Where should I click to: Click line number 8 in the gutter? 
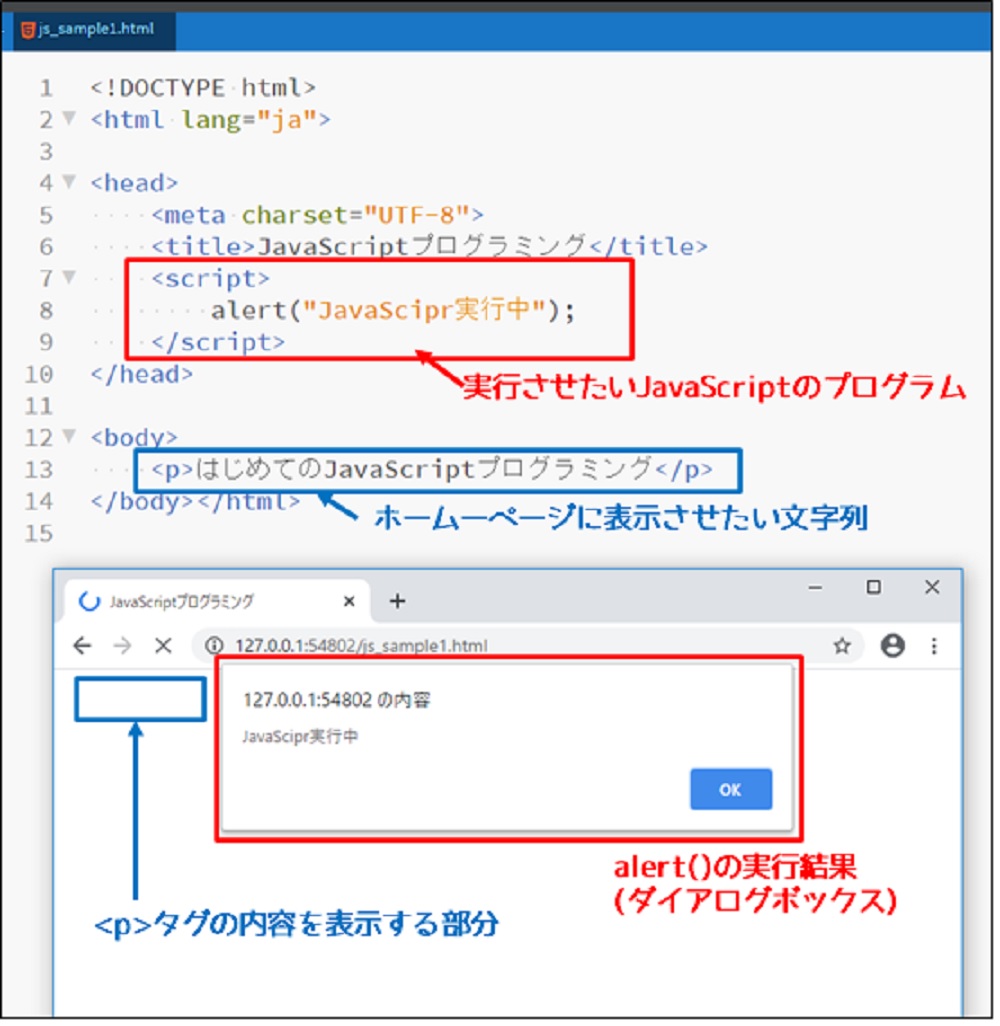(46, 310)
